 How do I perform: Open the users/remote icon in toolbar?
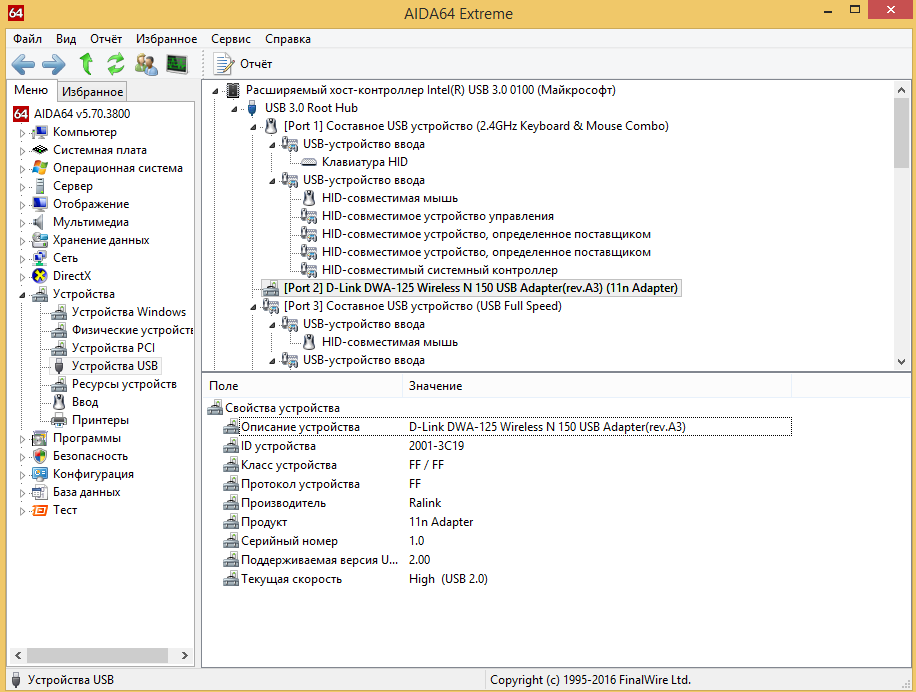(x=146, y=64)
